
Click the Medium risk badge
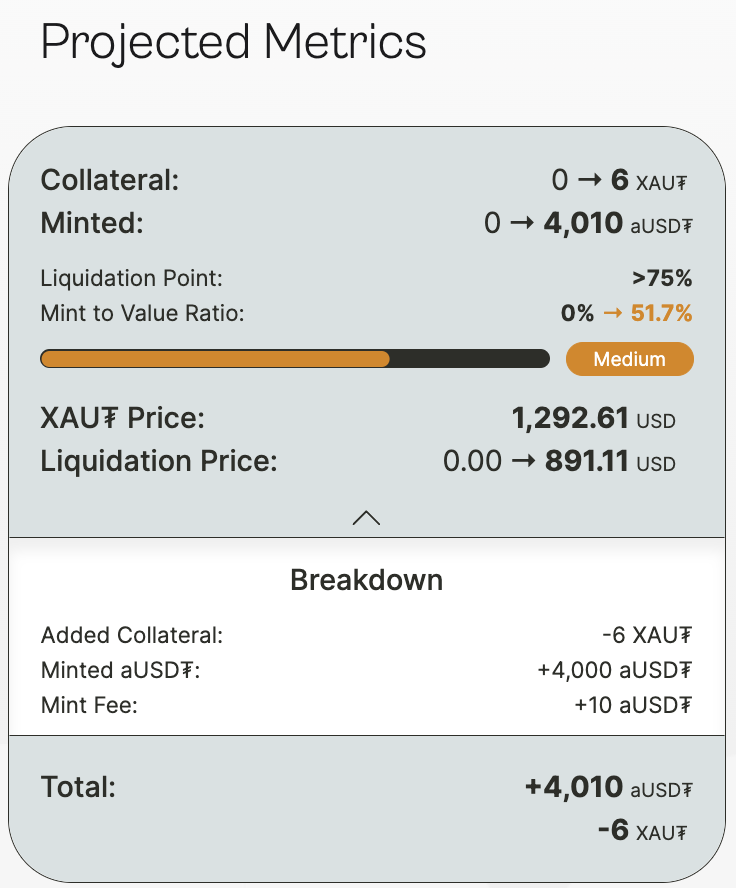629,359
